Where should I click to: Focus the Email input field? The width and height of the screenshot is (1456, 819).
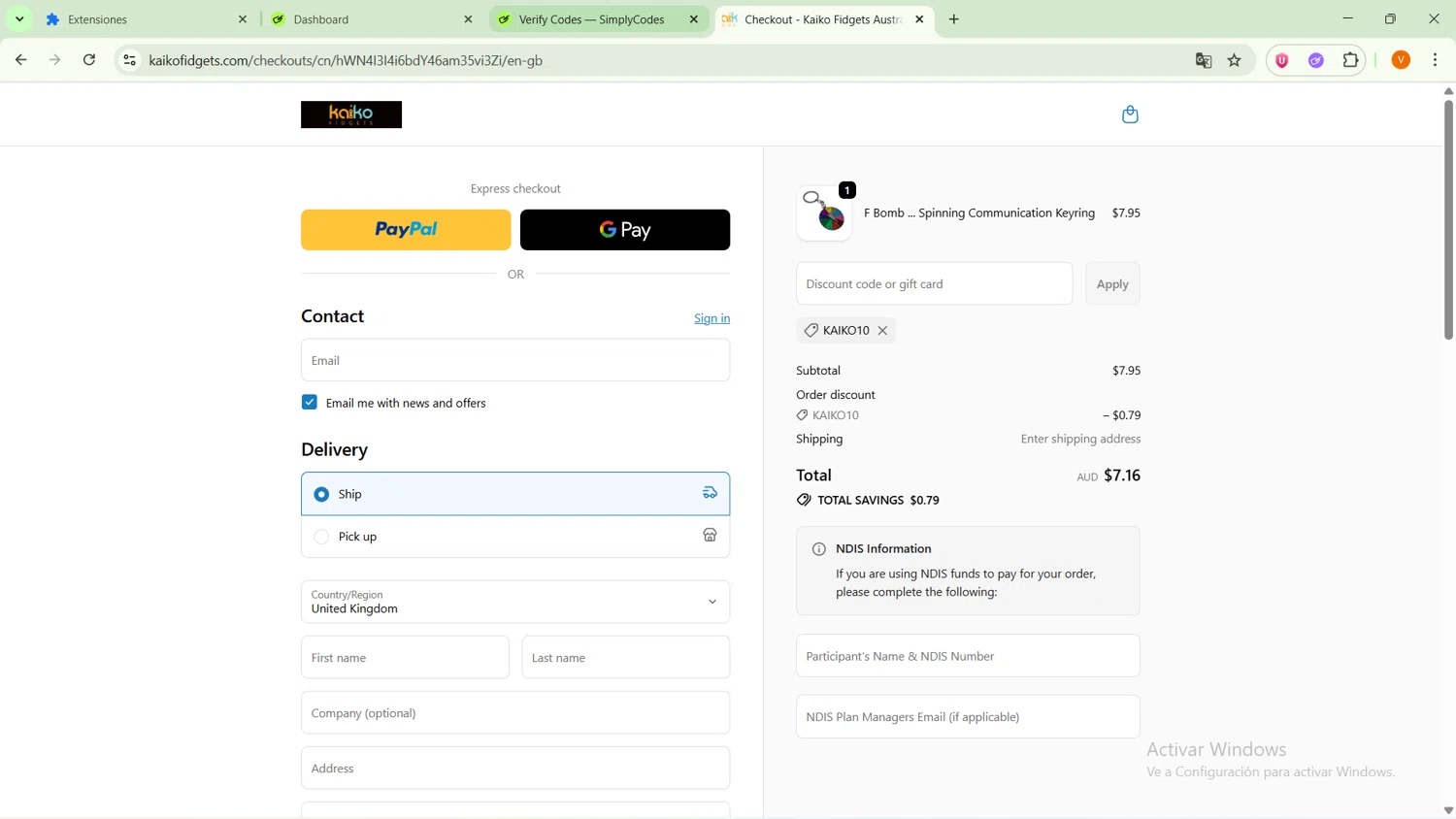click(515, 360)
